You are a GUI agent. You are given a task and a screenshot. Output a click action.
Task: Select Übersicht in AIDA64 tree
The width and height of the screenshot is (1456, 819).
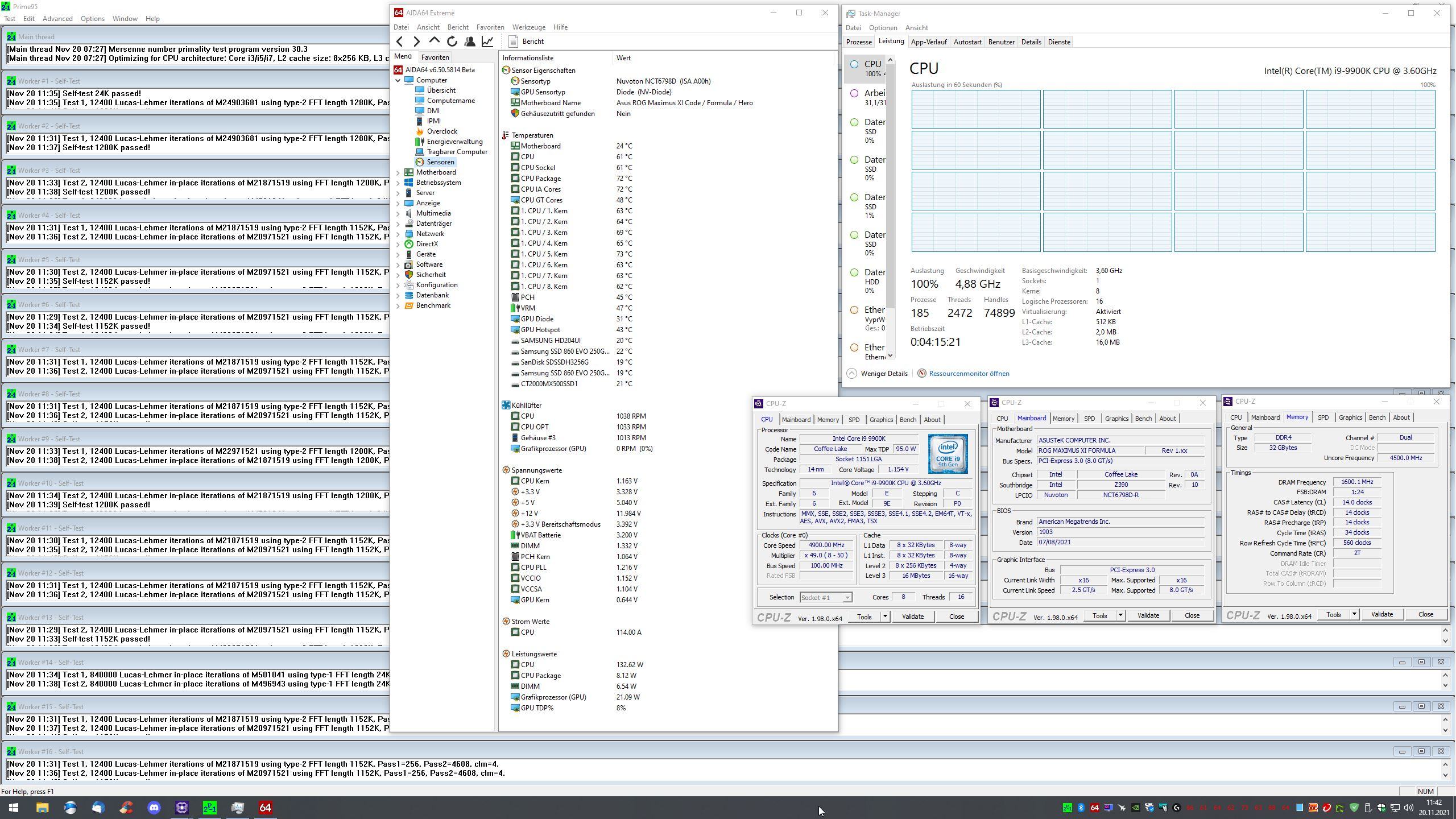coord(441,90)
